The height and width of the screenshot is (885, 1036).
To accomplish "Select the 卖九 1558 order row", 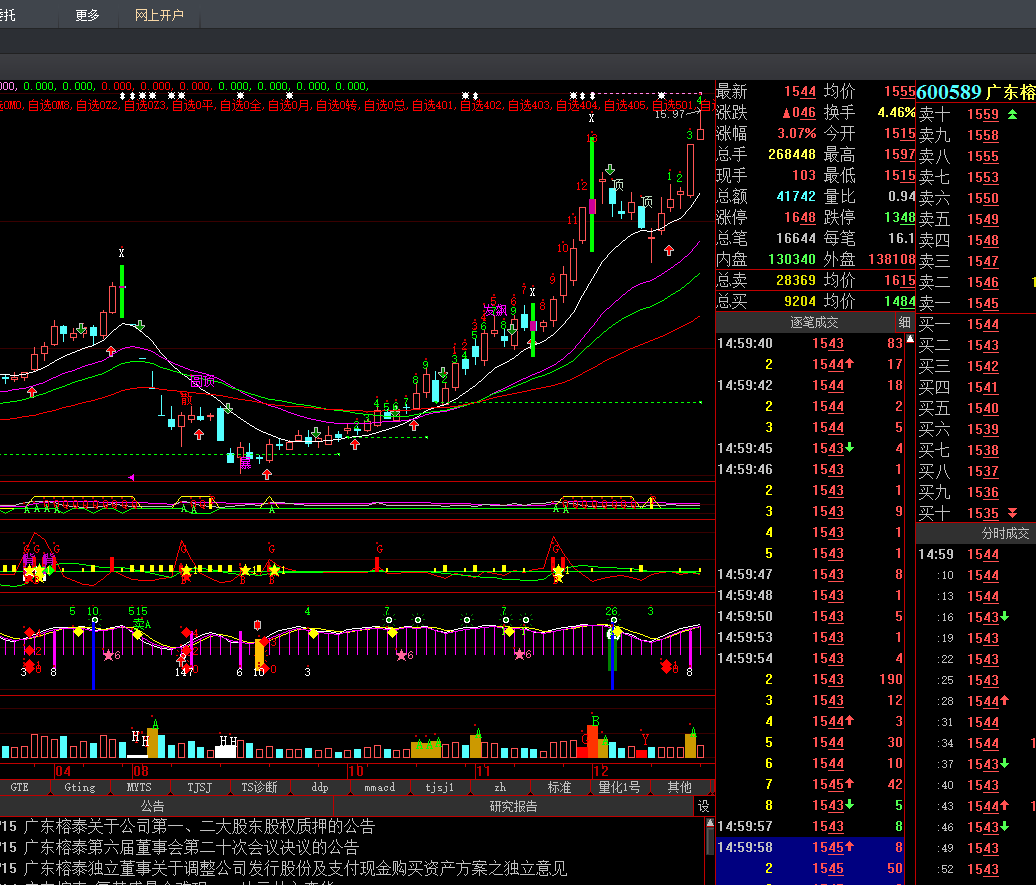I will (x=976, y=135).
